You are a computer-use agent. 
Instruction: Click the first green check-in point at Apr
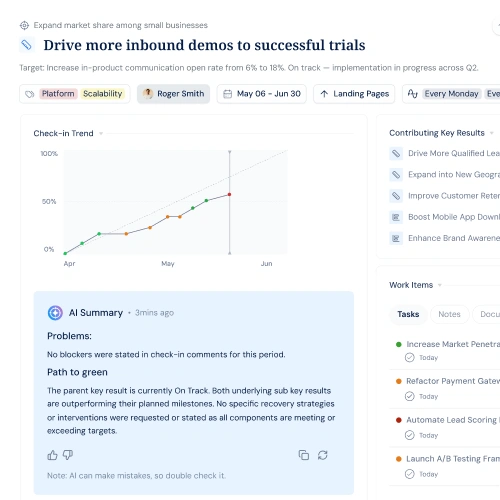click(x=65, y=253)
